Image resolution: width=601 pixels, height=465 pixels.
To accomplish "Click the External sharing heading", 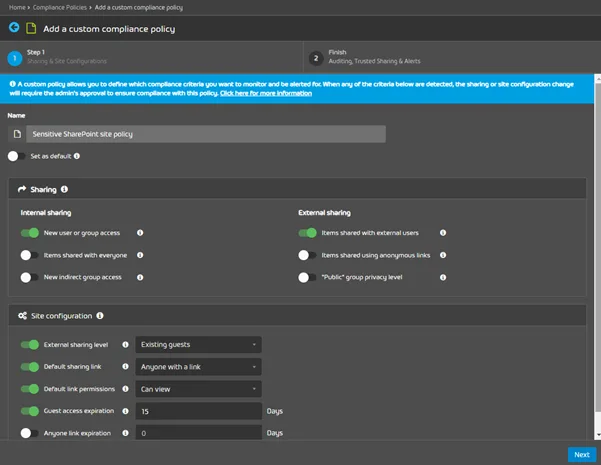I will [x=324, y=212].
